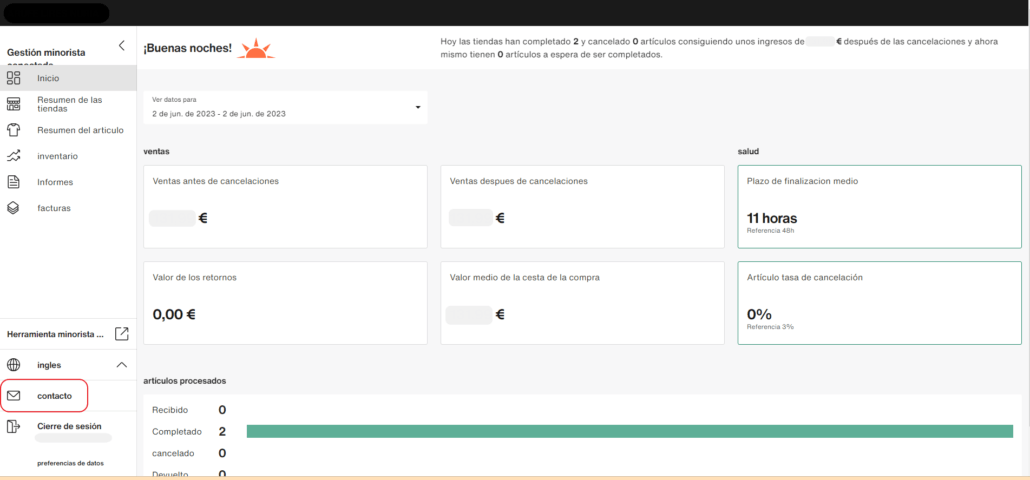Click the globe language icon
Screen dimensions: 1030x480
[14, 365]
